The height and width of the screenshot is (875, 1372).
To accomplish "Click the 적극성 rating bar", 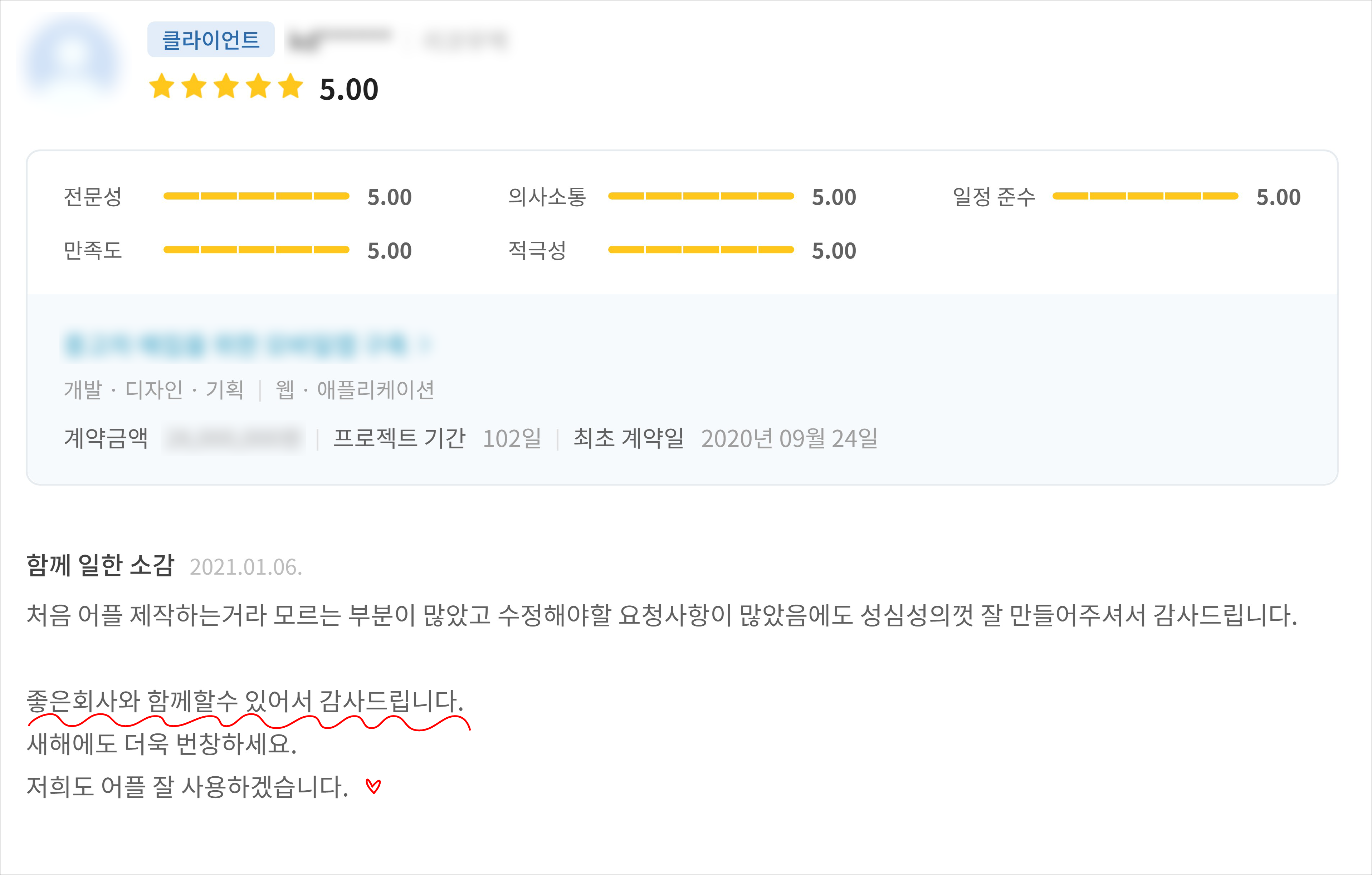I will tap(701, 250).
